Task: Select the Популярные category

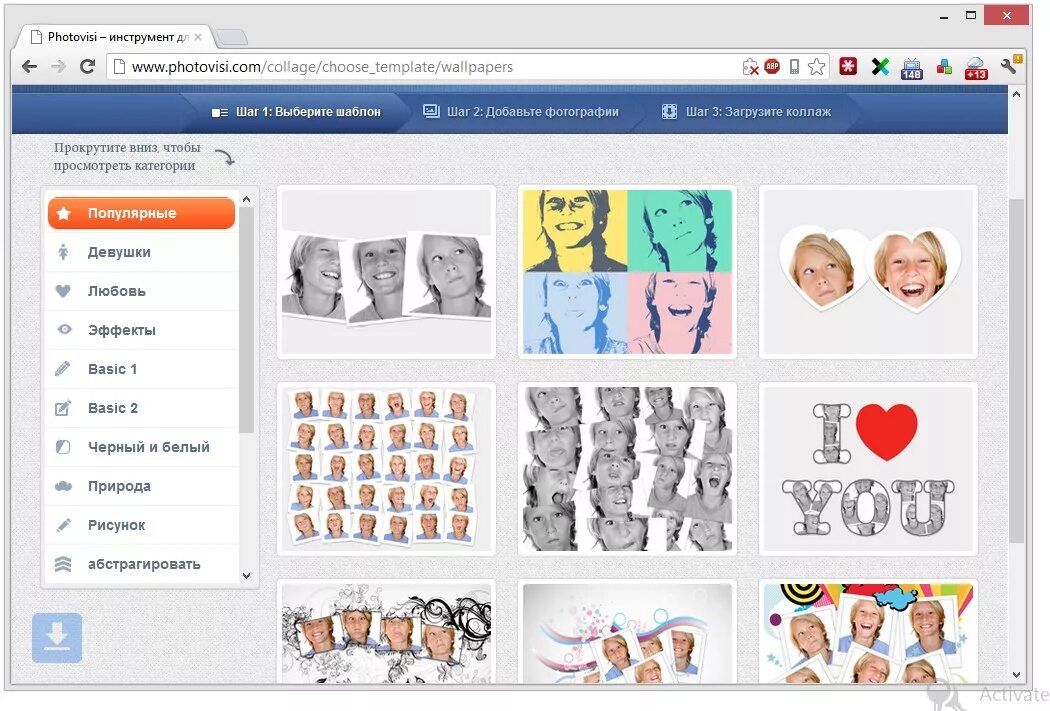Action: [141, 213]
